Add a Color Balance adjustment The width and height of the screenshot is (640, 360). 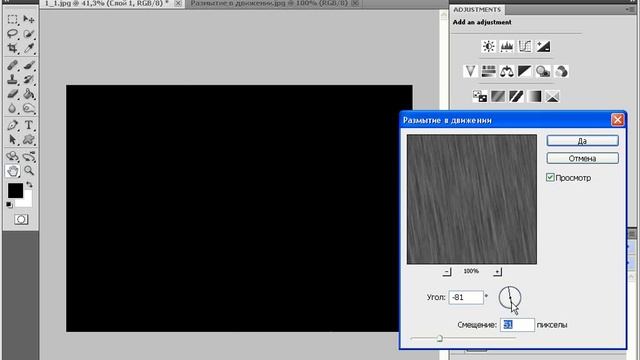(507, 71)
